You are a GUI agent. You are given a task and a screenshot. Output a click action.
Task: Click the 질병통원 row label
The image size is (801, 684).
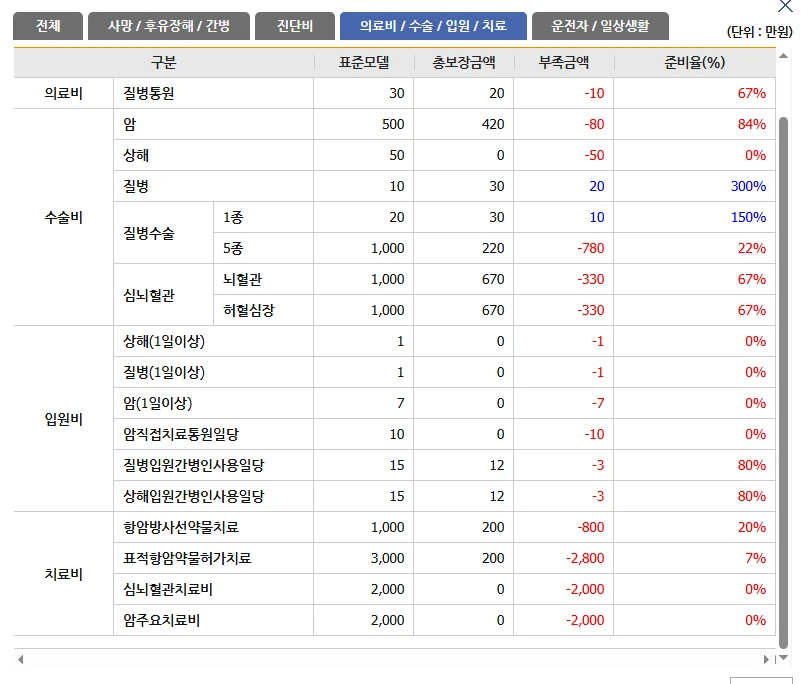pyautogui.click(x=149, y=93)
